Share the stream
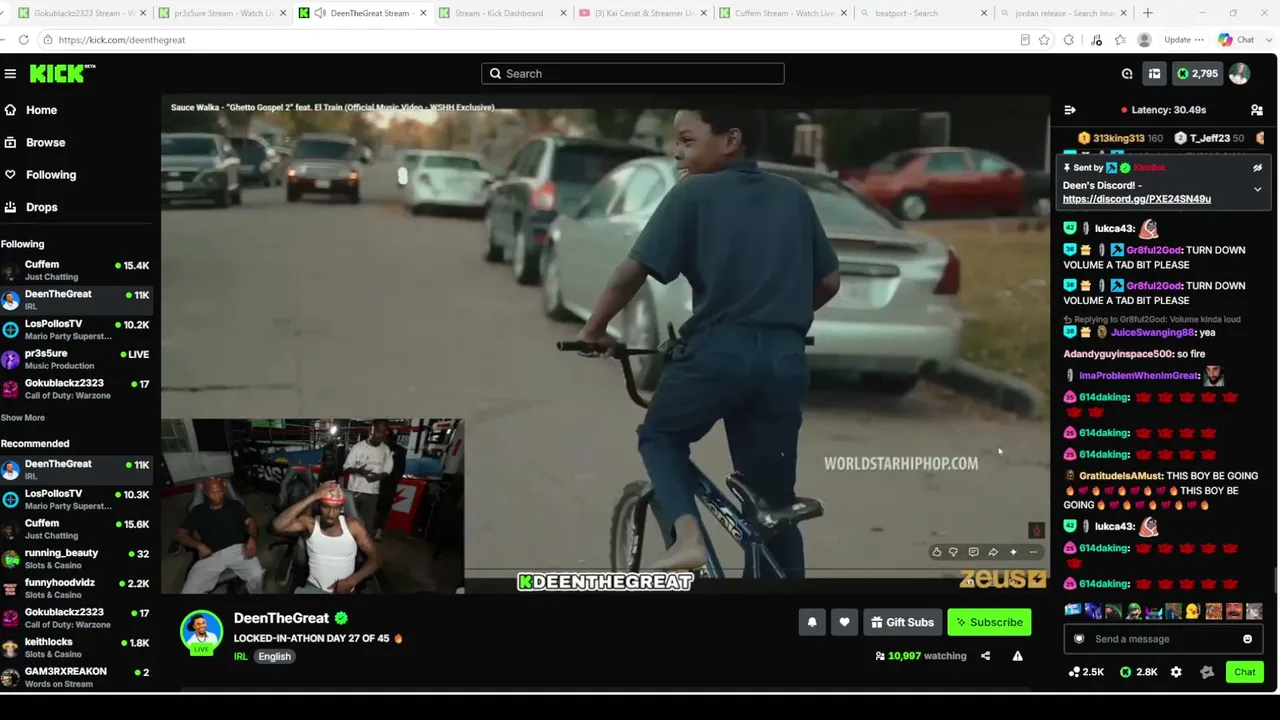Screen dimensions: 1280x720 (985, 656)
